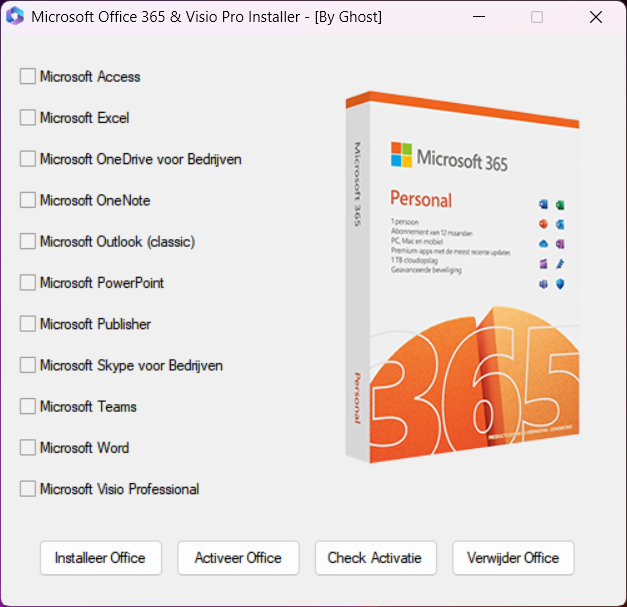Tick Microsoft OneDrive voor Bedrijven
The width and height of the screenshot is (627, 607).
[28, 159]
